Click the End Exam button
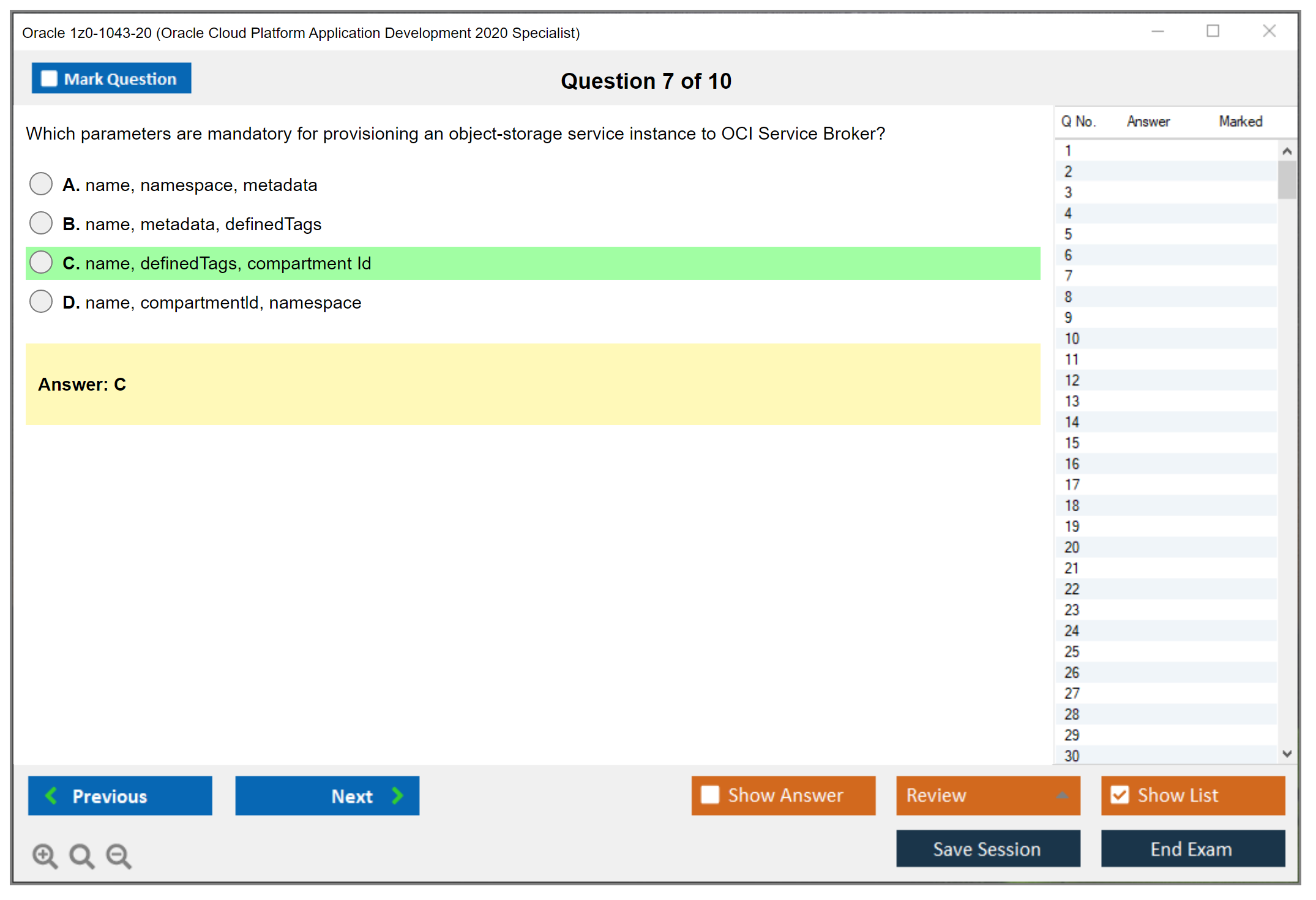This screenshot has height=900, width=1316. click(1192, 849)
